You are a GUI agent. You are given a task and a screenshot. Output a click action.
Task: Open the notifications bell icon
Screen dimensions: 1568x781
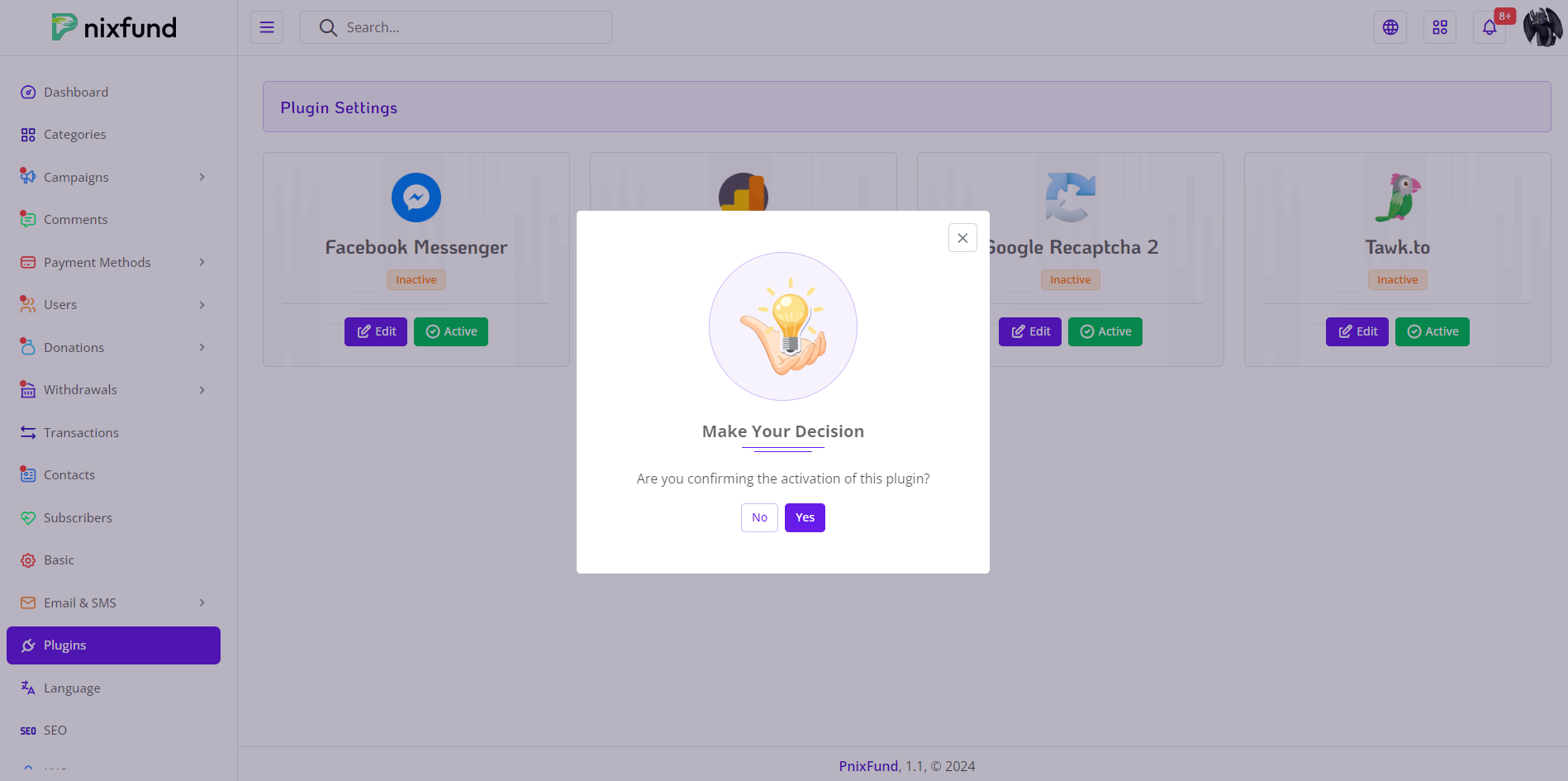(x=1490, y=27)
